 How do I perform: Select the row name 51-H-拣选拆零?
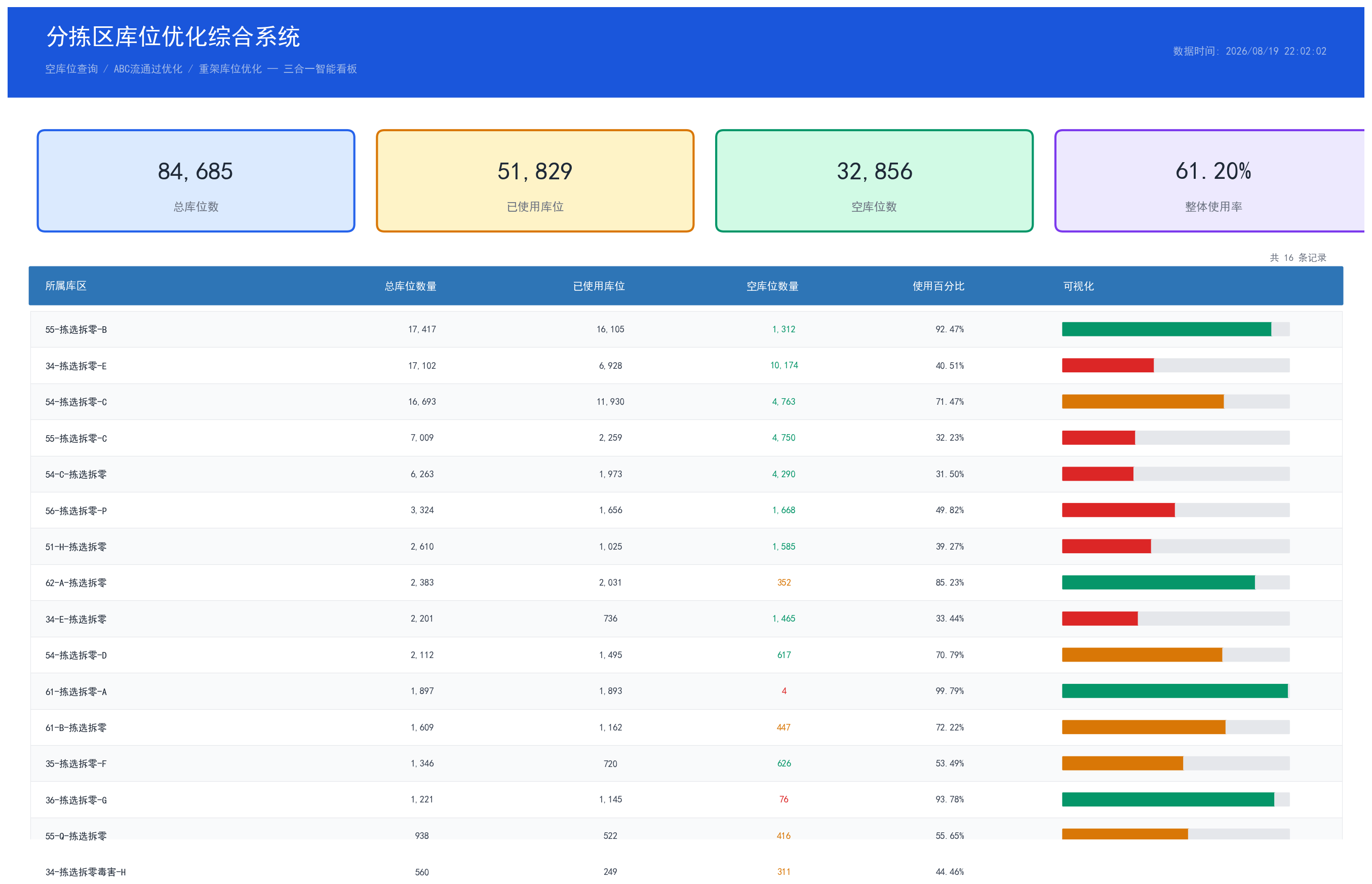click(x=76, y=547)
